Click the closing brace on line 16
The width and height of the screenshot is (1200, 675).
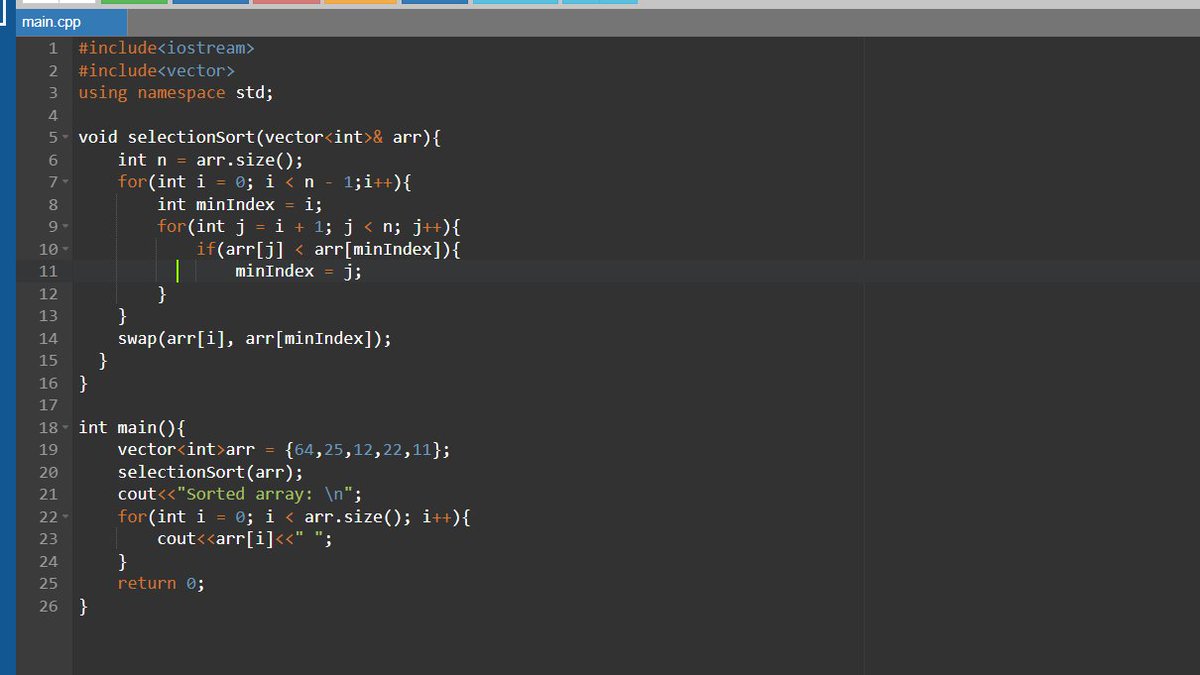[x=83, y=383]
